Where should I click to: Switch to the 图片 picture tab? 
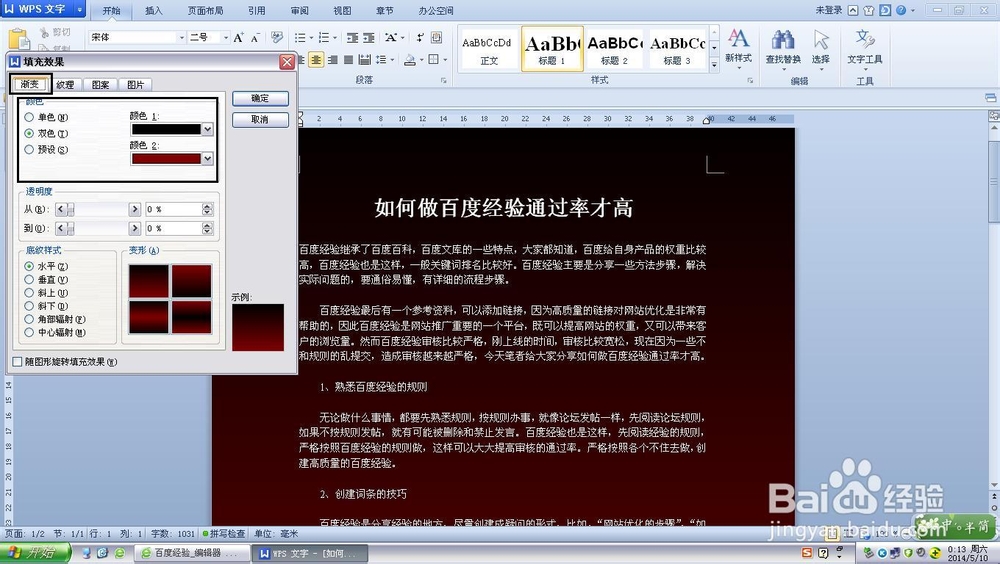(135, 84)
